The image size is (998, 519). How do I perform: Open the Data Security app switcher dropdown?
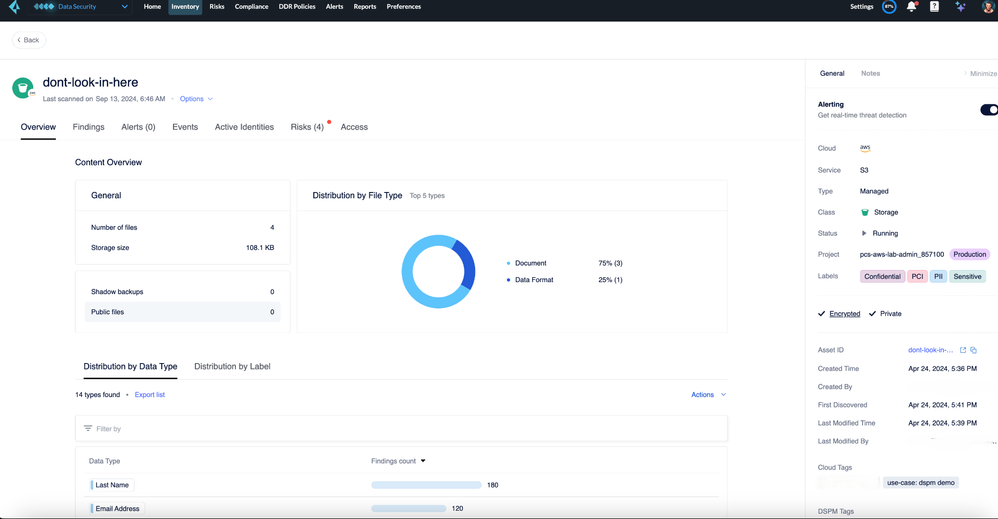pyautogui.click(x=124, y=7)
